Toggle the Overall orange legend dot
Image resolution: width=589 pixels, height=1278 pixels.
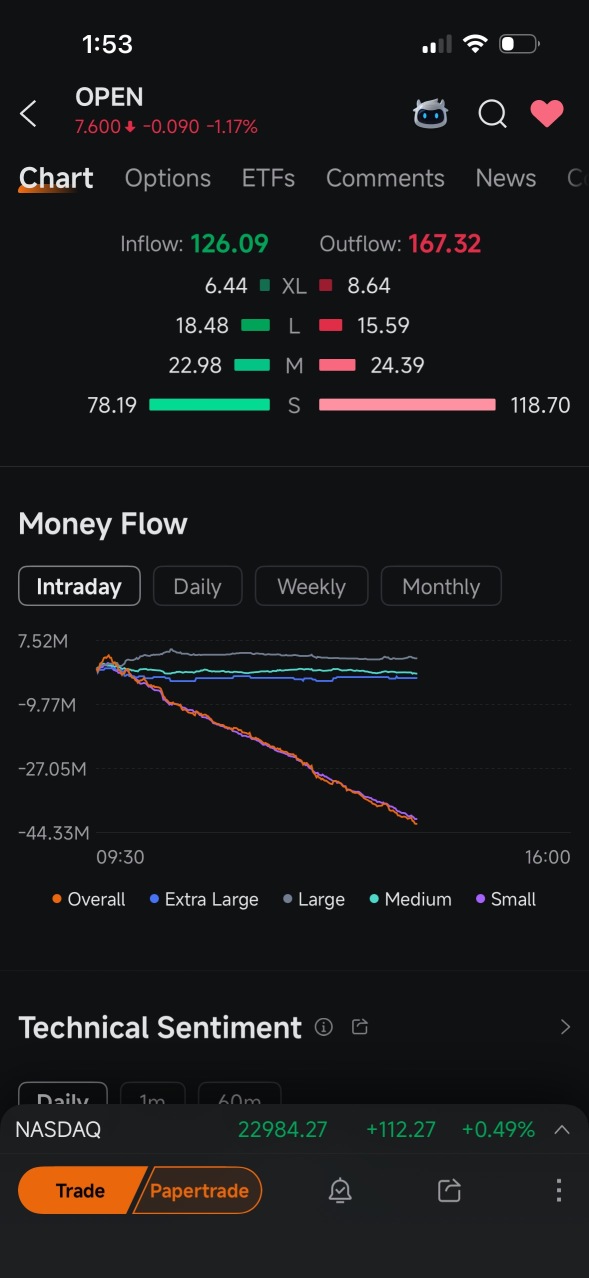tap(57, 899)
